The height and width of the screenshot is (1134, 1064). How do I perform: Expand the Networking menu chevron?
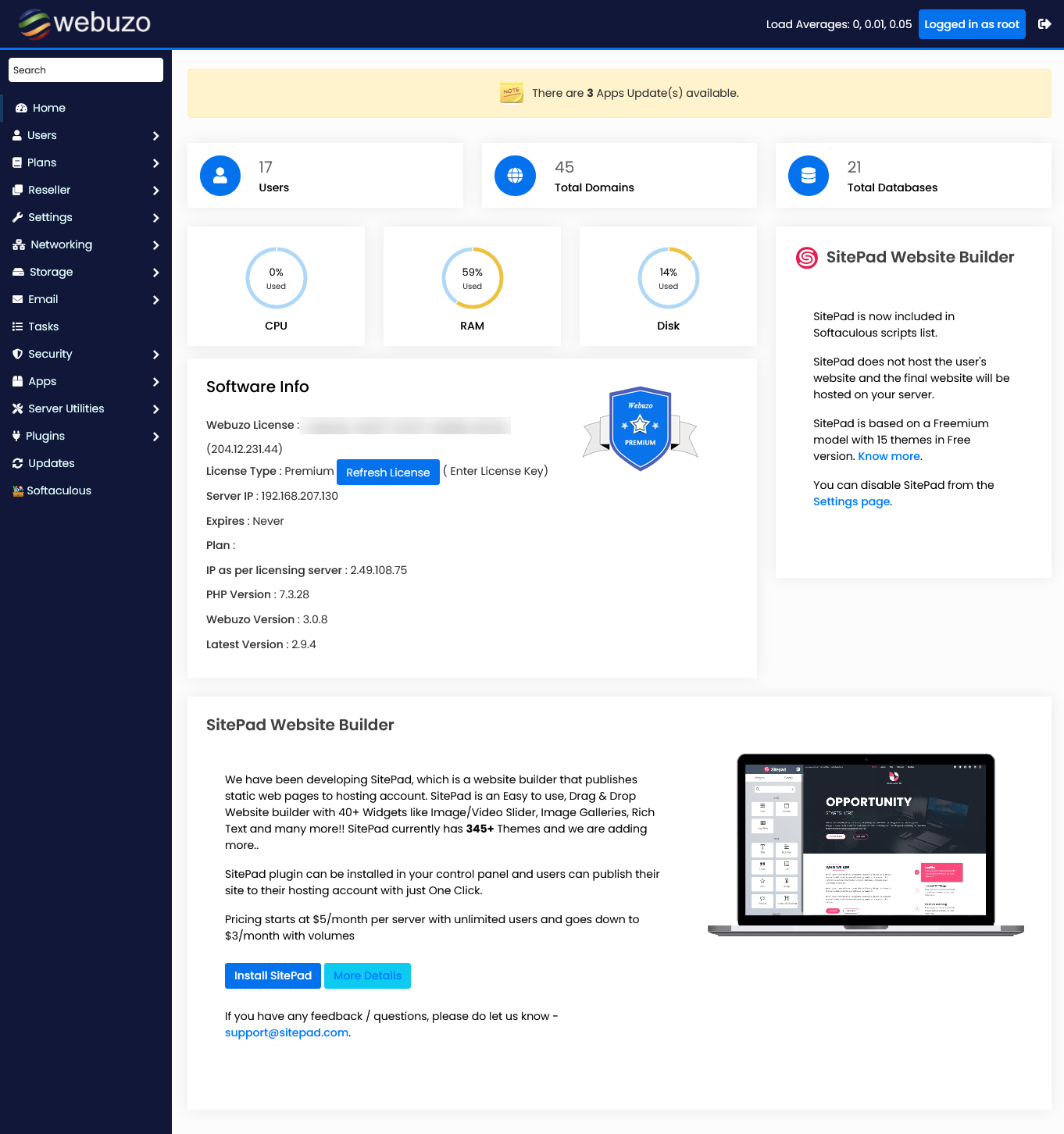[155, 245]
